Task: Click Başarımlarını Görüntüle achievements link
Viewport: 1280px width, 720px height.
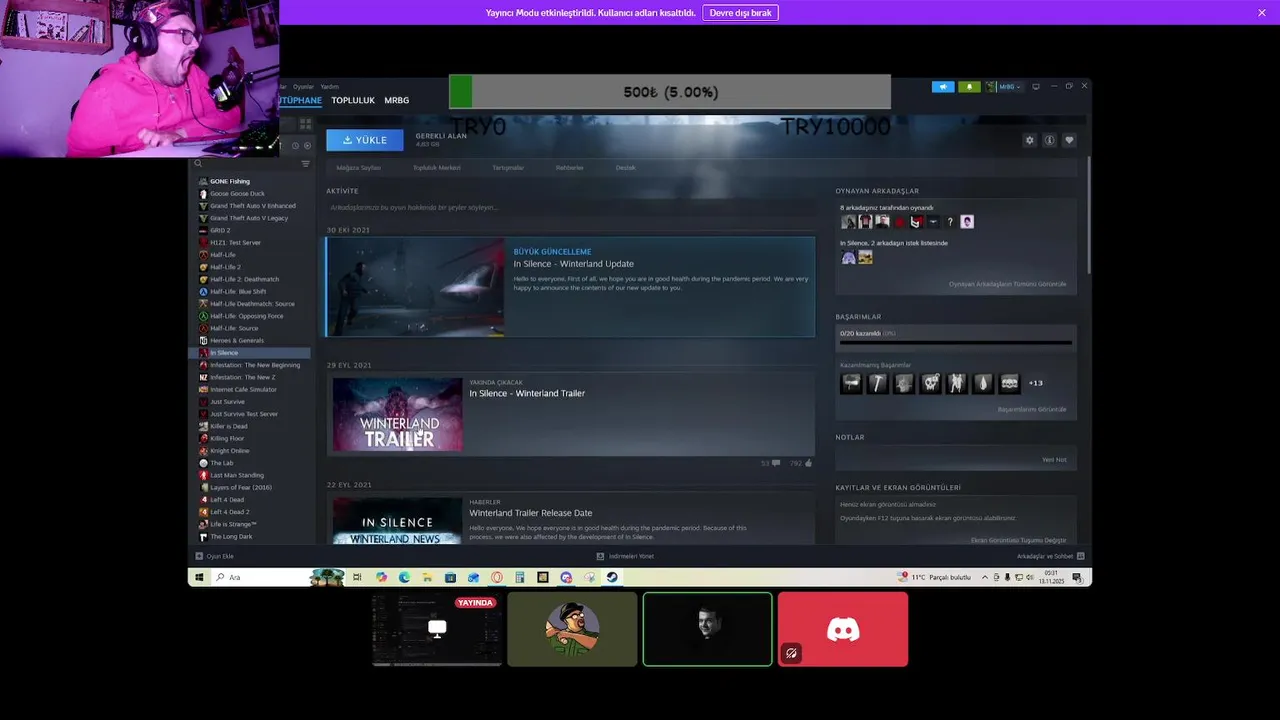Action: pos(1032,409)
